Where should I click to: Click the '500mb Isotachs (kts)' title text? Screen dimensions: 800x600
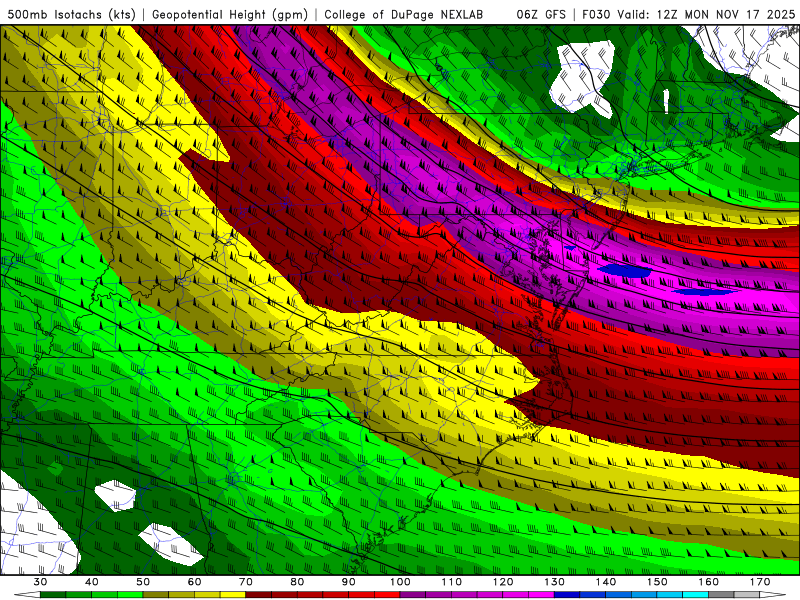(72, 14)
